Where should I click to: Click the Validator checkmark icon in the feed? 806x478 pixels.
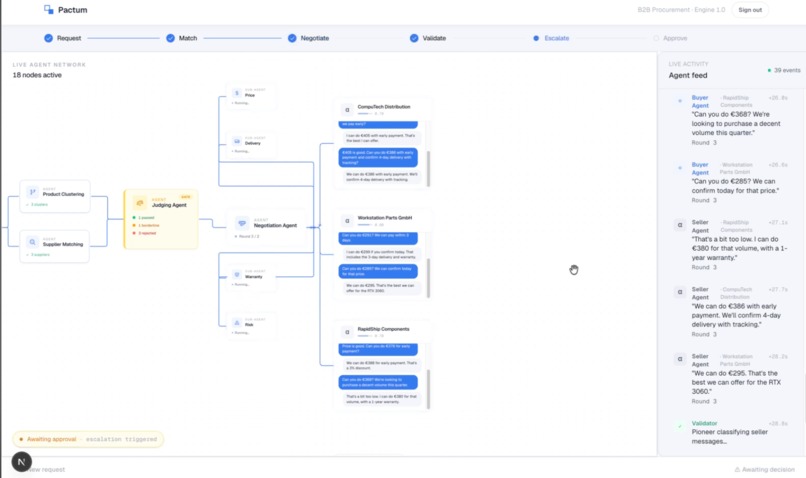(x=680, y=426)
